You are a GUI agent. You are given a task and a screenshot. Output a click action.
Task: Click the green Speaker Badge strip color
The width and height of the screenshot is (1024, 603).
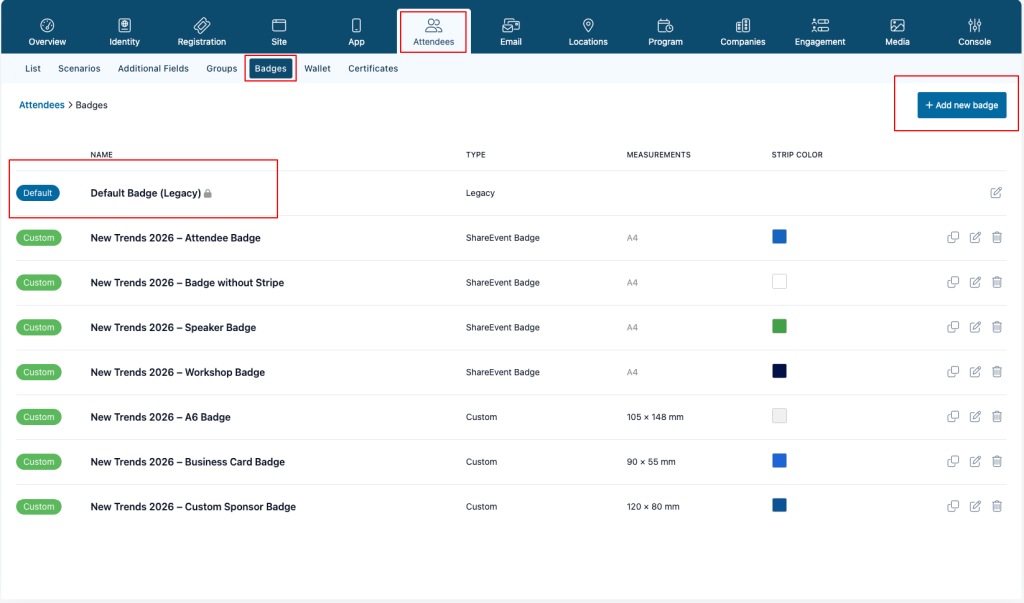[x=779, y=326]
